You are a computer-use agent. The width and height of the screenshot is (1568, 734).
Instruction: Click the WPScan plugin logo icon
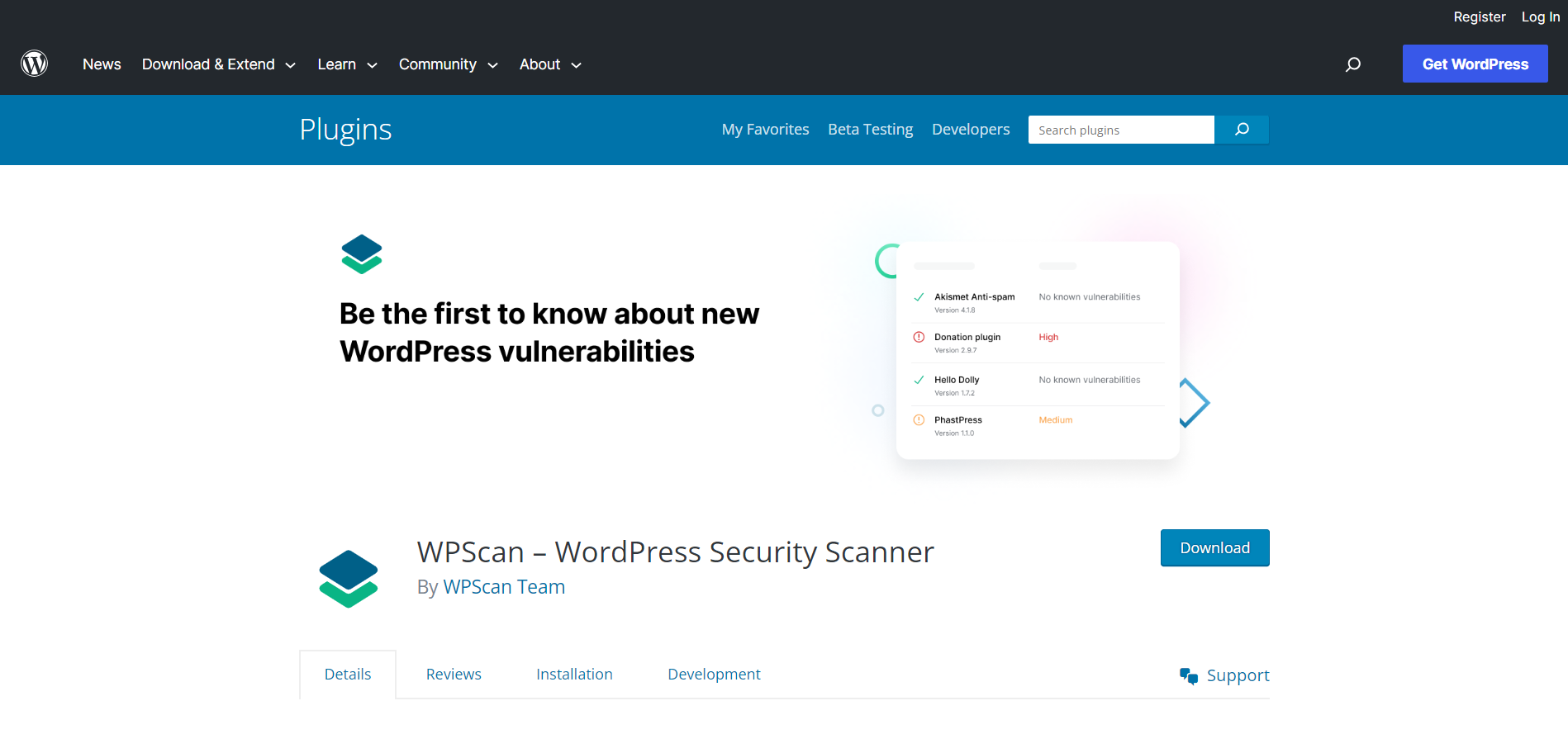tap(349, 579)
